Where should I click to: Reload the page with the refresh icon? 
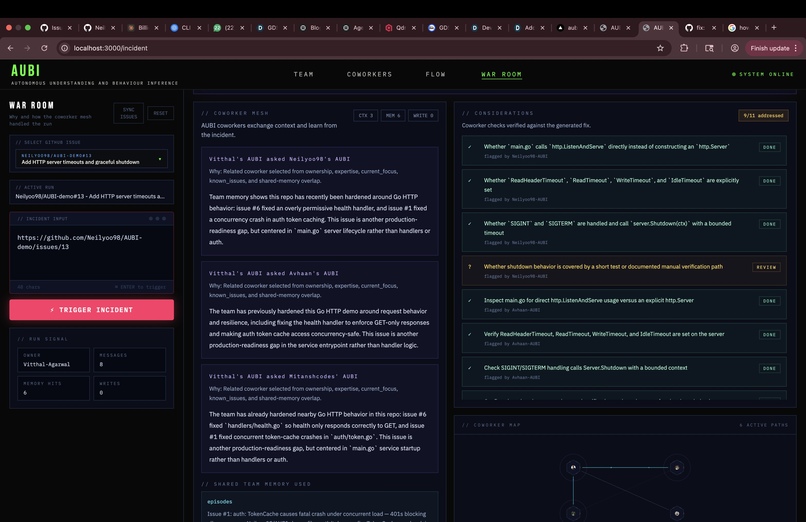point(44,48)
